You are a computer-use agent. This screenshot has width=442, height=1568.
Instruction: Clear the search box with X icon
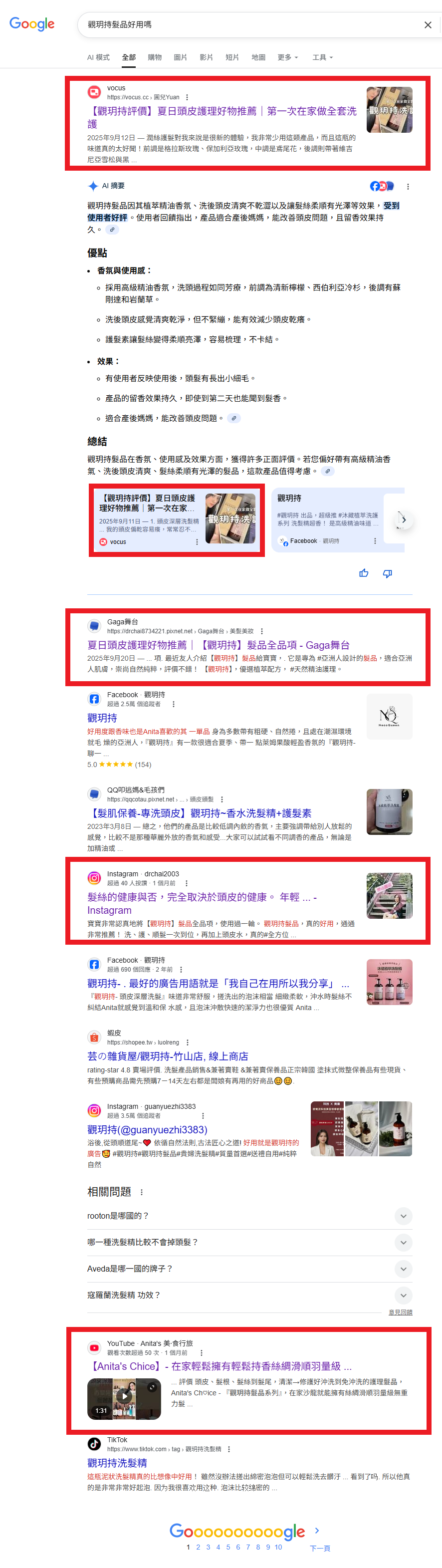(428, 25)
